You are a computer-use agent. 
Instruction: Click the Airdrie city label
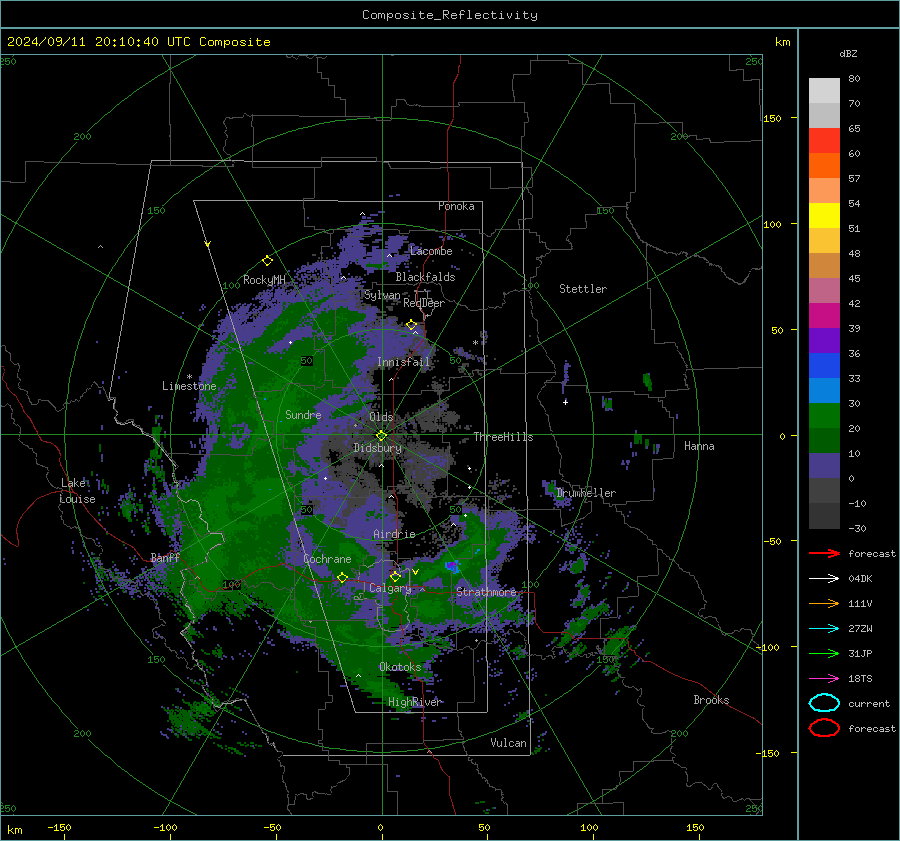point(394,534)
